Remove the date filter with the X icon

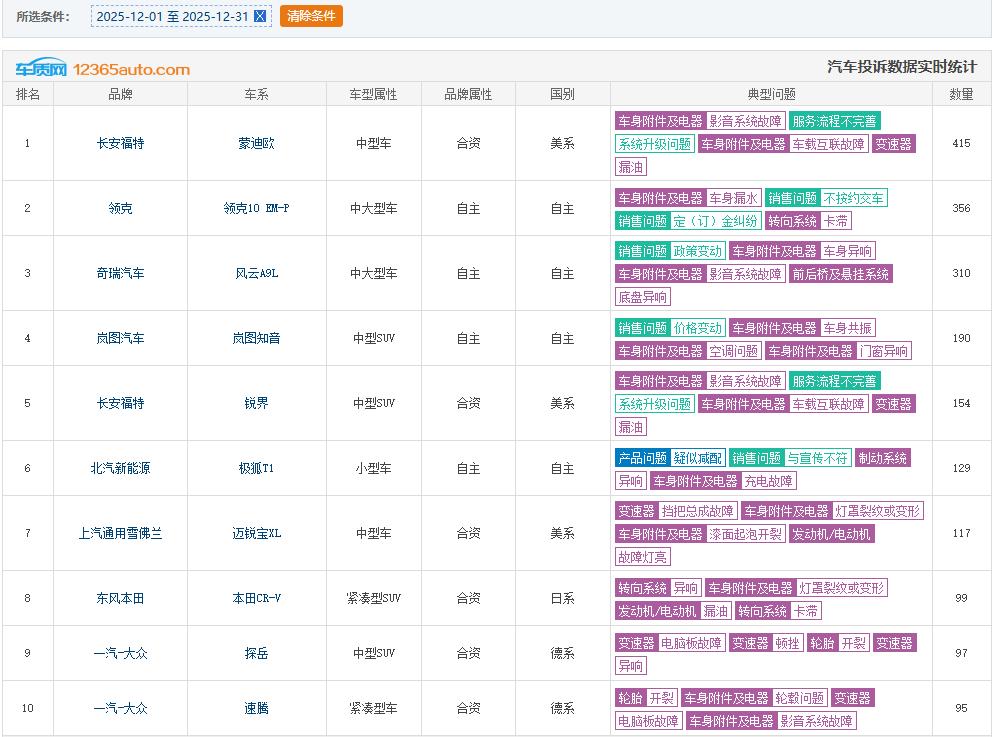coord(259,16)
